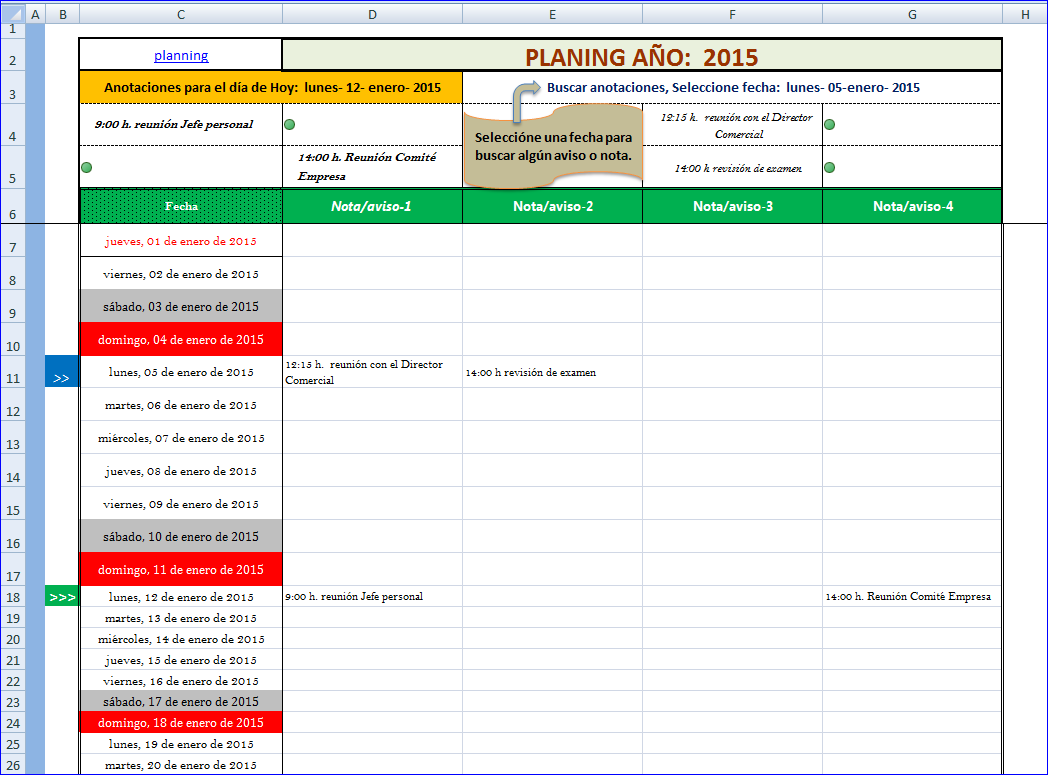Click green dot beside reunión Jefe personal note
Image resolution: width=1048 pixels, height=775 pixels.
pos(289,124)
